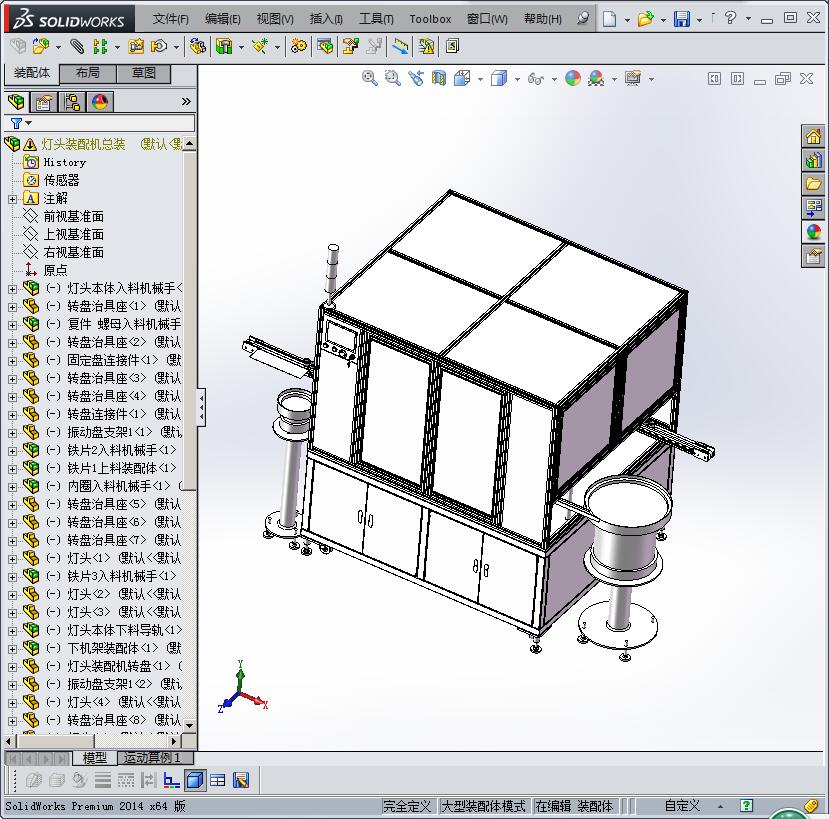Image resolution: width=829 pixels, height=819 pixels.
Task: Click the Zoom to Area icon
Action: (392, 78)
